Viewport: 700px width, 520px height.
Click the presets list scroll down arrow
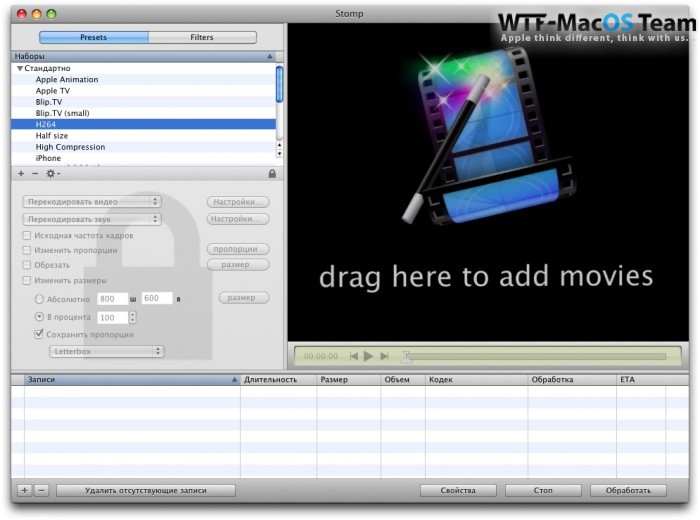(x=279, y=154)
